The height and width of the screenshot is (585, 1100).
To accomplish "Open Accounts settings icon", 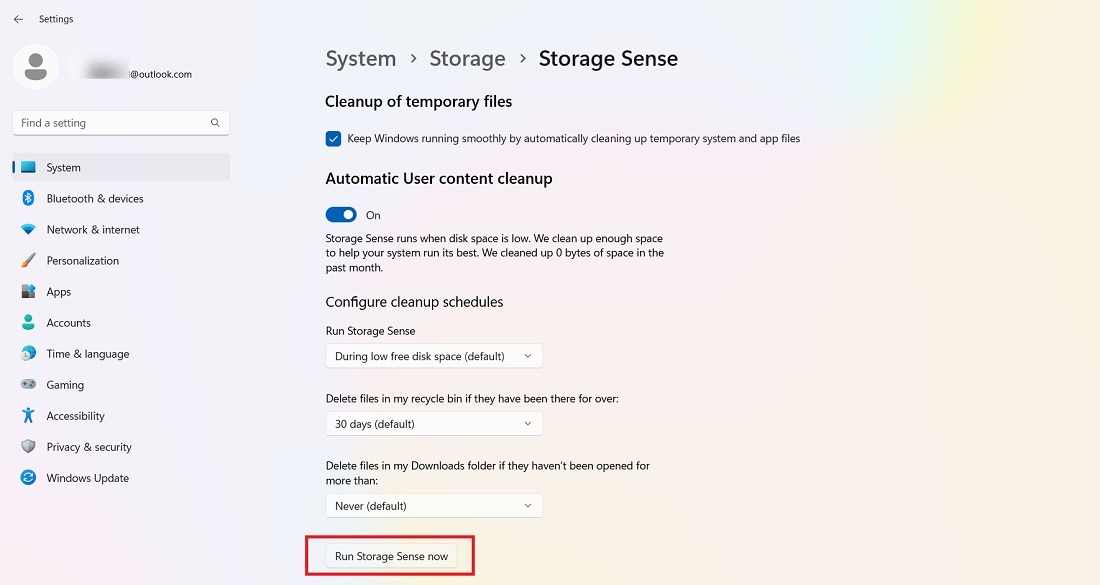I will [x=29, y=322].
